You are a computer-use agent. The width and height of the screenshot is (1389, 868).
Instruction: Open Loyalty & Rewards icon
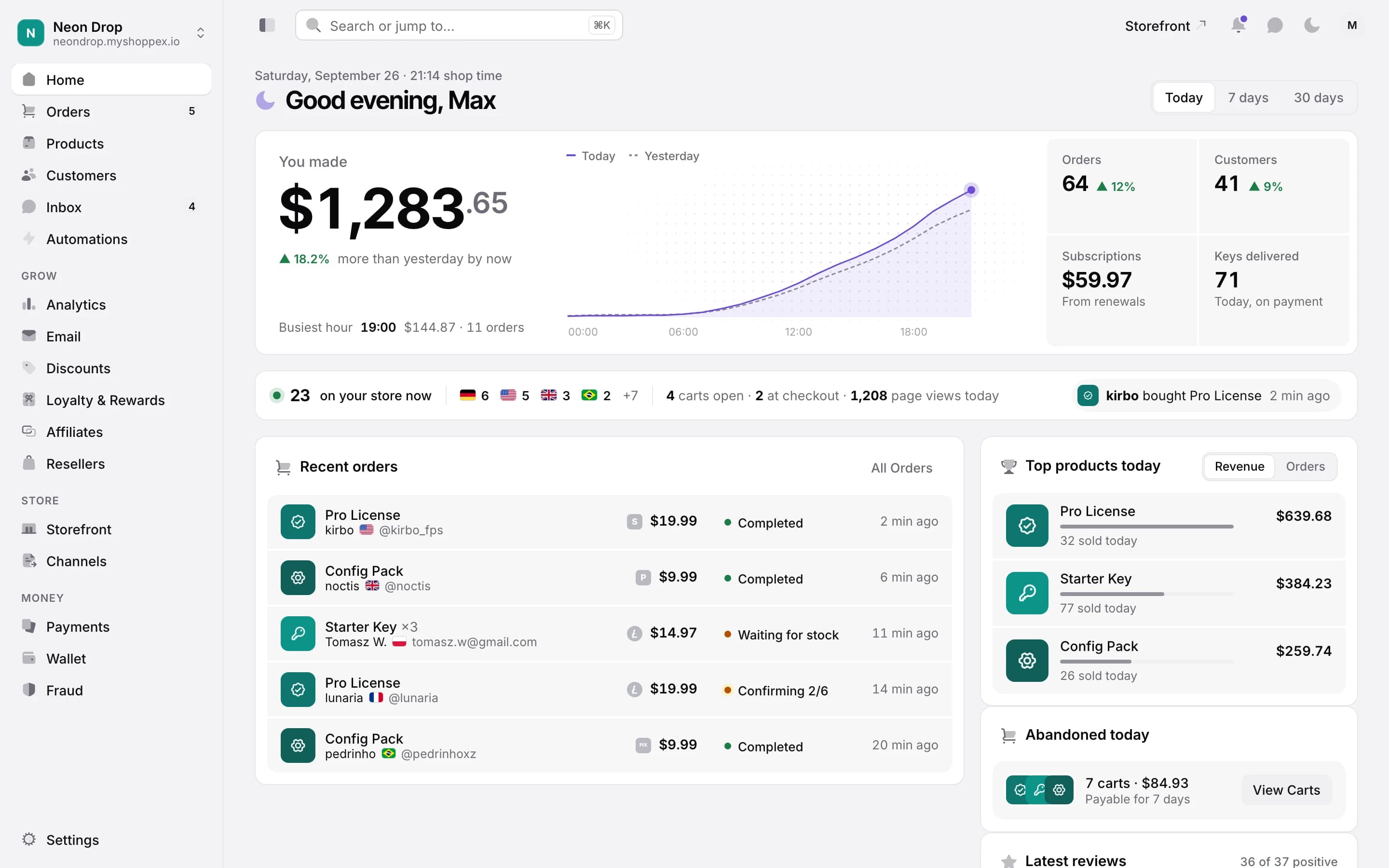click(x=29, y=400)
